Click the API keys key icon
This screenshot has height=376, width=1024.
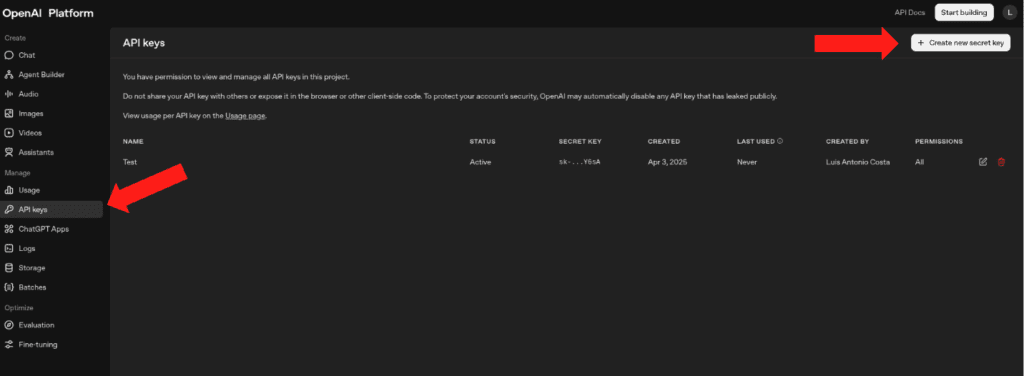[9, 210]
